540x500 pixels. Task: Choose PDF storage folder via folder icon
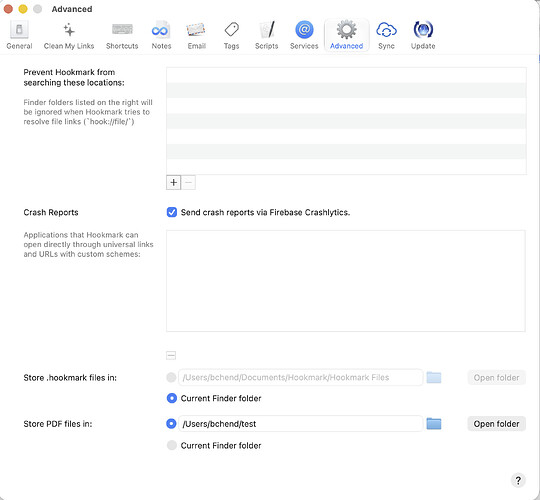pyautogui.click(x=434, y=424)
